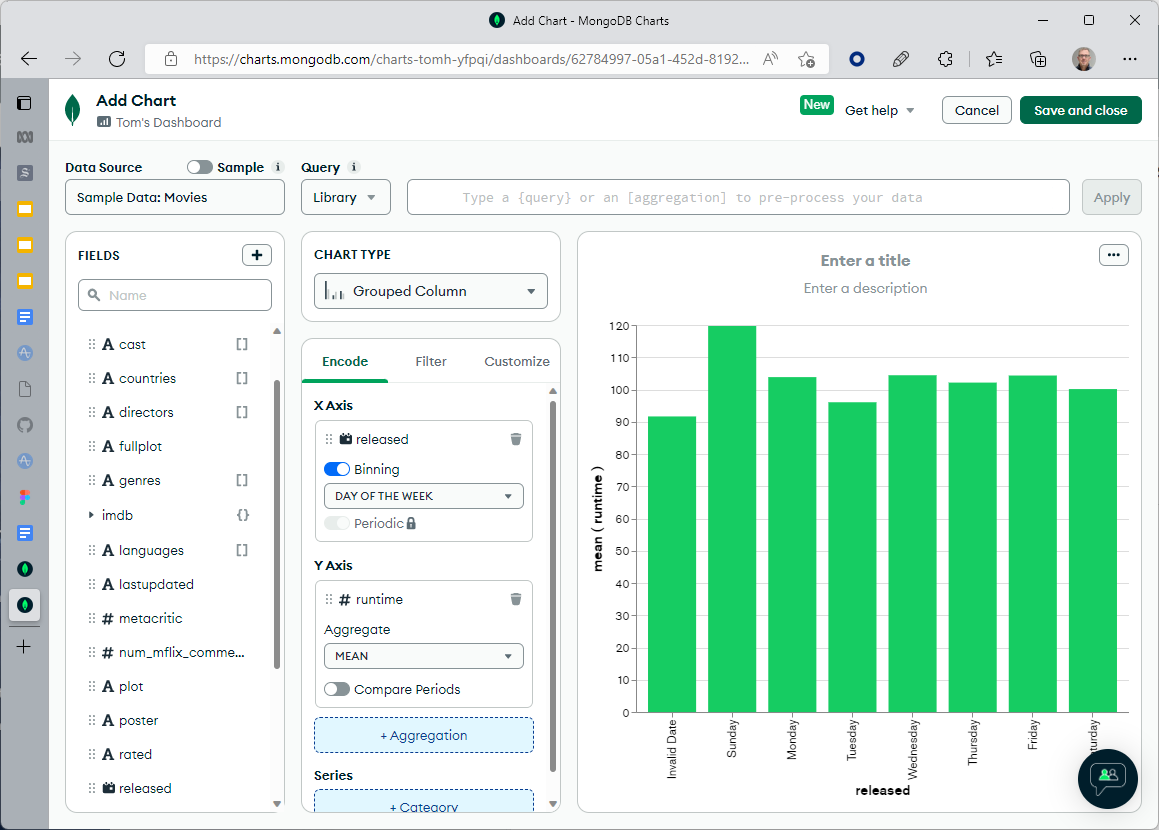Expand the imdb field tree item
Viewport: 1159px width, 830px height.
92,515
